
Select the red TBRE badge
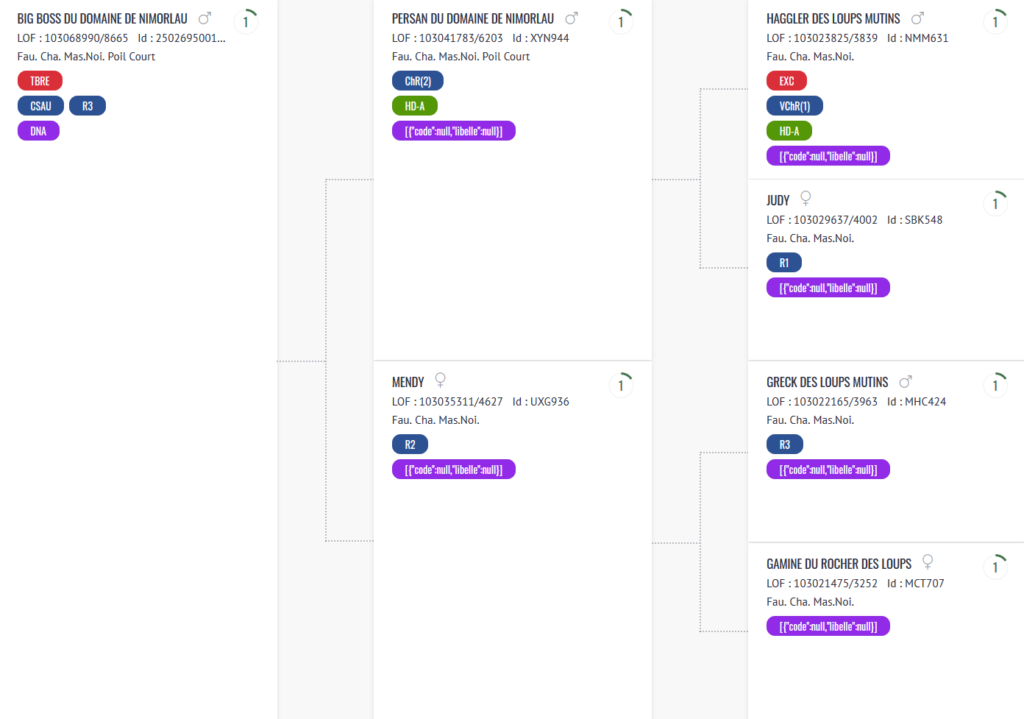40,81
